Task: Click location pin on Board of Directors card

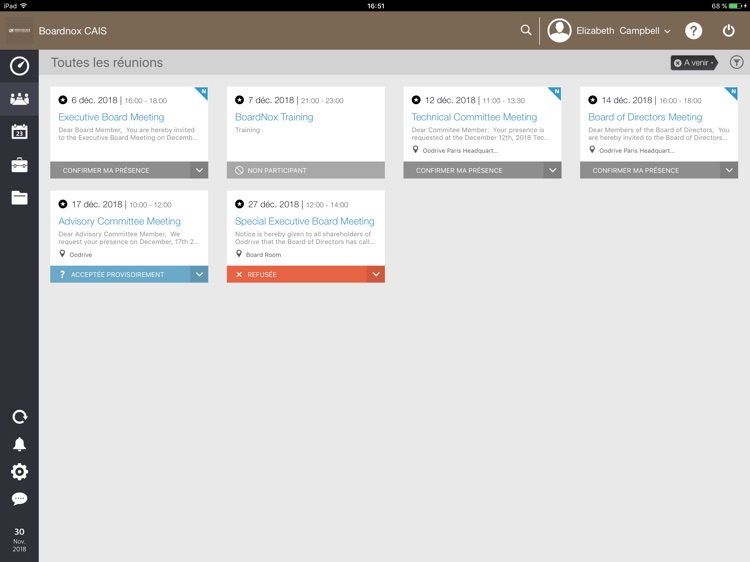Action: (x=592, y=150)
